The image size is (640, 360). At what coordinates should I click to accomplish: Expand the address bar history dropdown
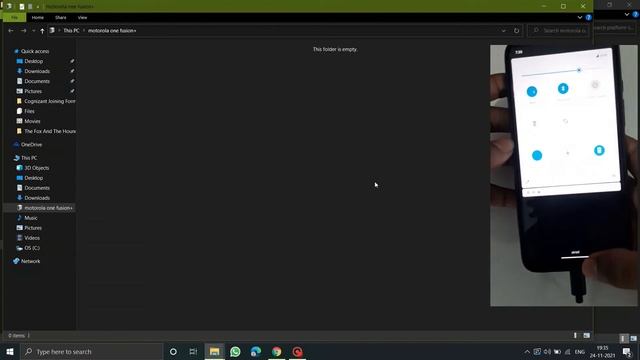[503, 31]
